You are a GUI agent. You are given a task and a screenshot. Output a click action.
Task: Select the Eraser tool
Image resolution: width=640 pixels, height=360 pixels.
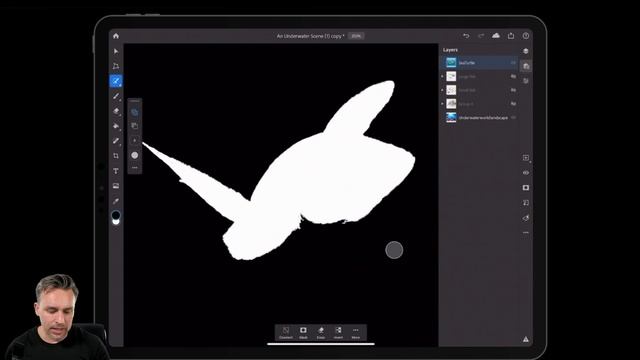click(116, 111)
